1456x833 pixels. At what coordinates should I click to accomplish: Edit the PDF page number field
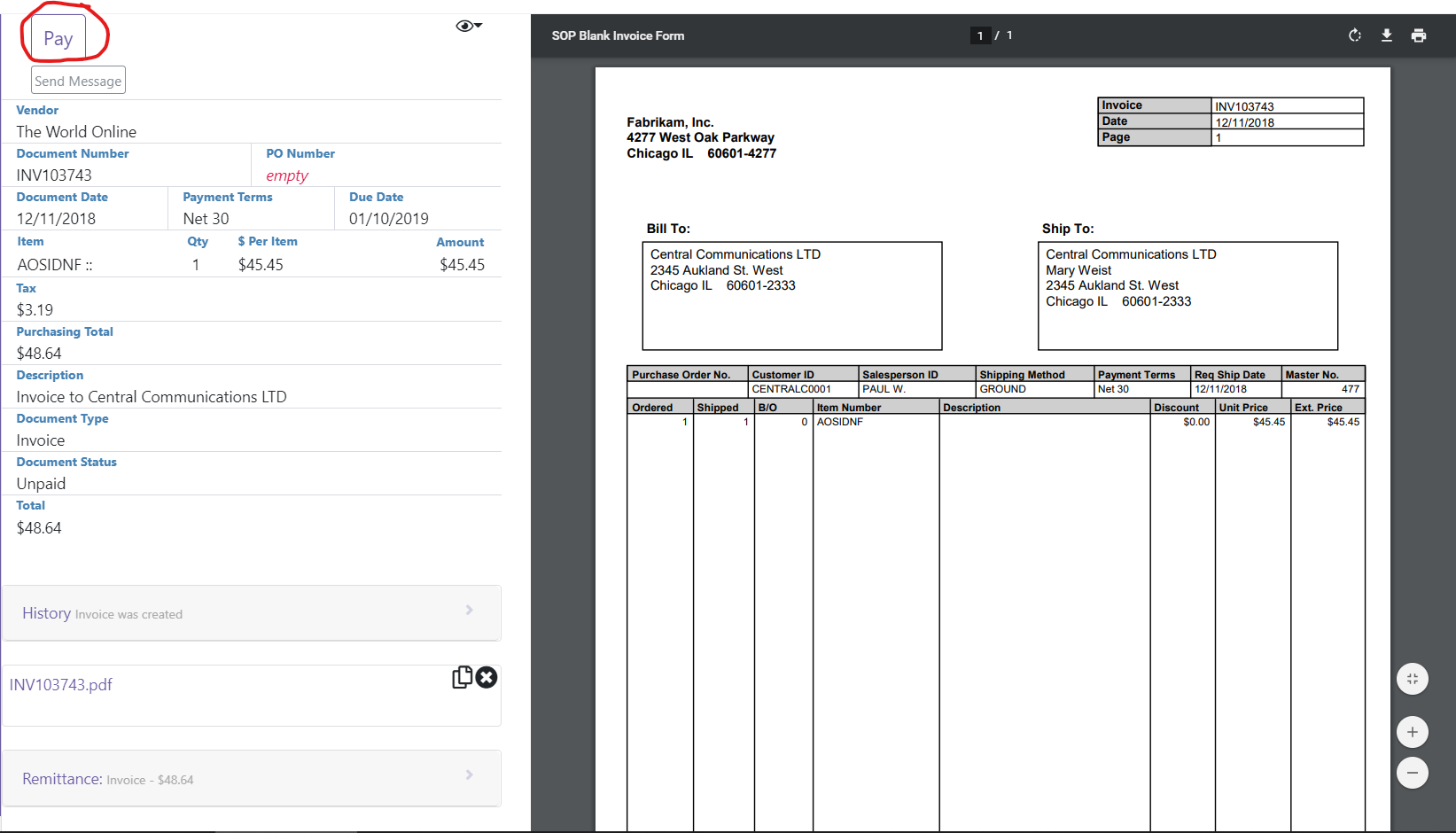coord(980,35)
